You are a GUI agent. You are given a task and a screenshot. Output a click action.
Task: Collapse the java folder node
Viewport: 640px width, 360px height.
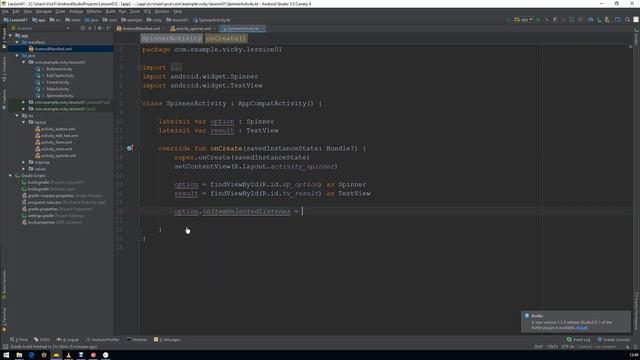(x=17, y=56)
